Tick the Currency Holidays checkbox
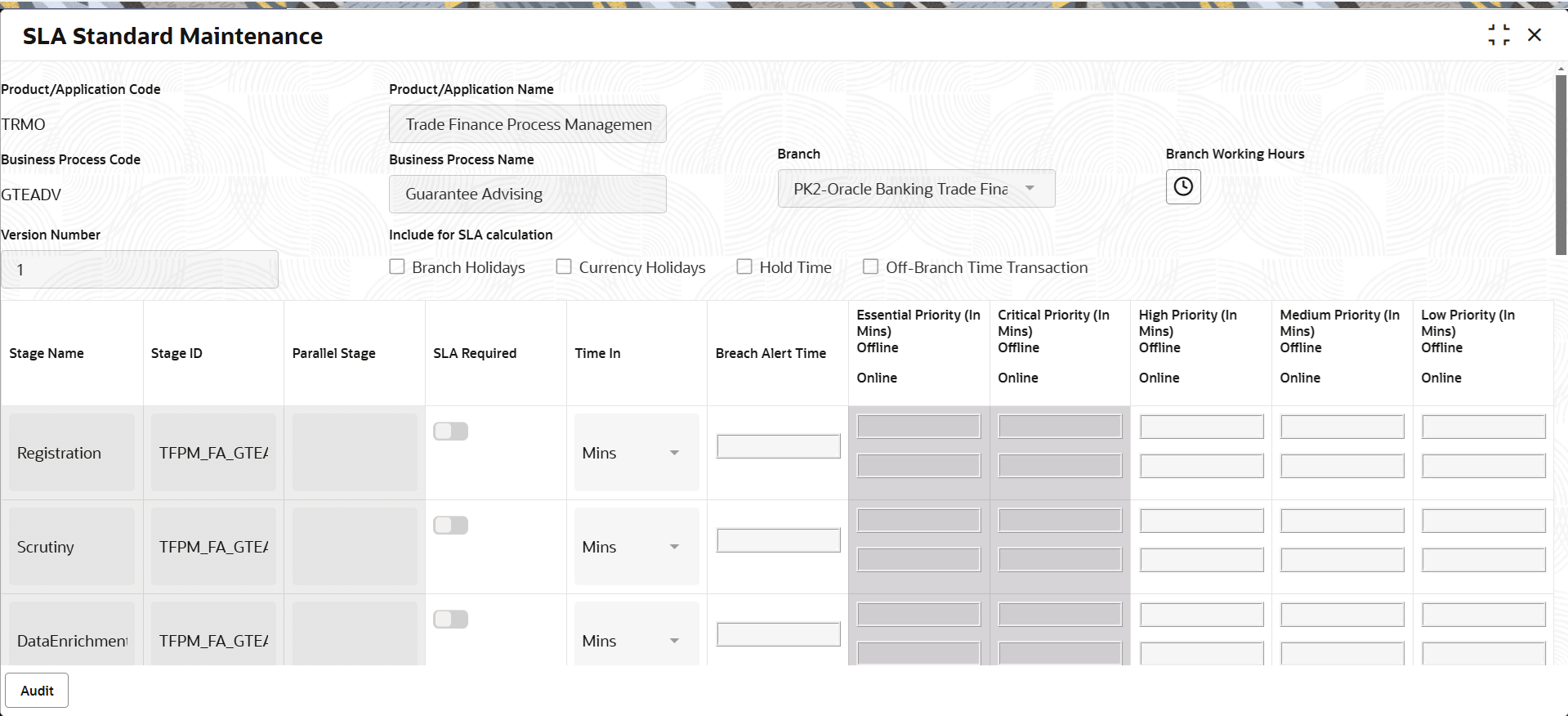 coord(564,266)
